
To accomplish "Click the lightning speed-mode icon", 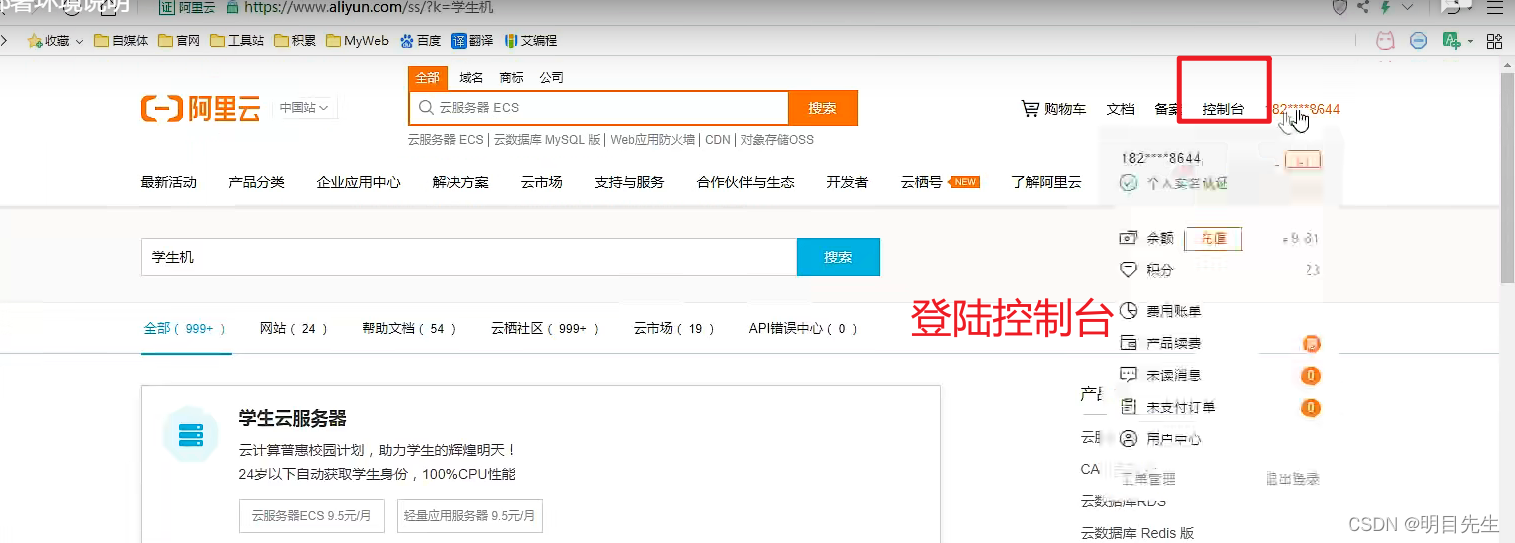I will (1385, 7).
